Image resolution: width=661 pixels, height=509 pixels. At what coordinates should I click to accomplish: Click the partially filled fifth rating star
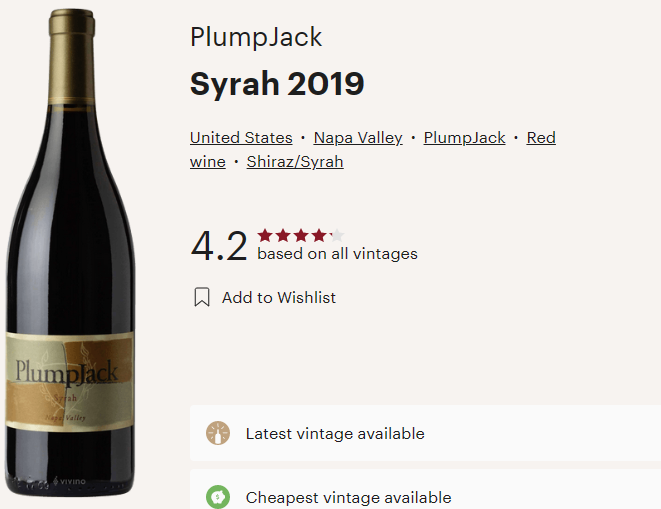tap(337, 236)
